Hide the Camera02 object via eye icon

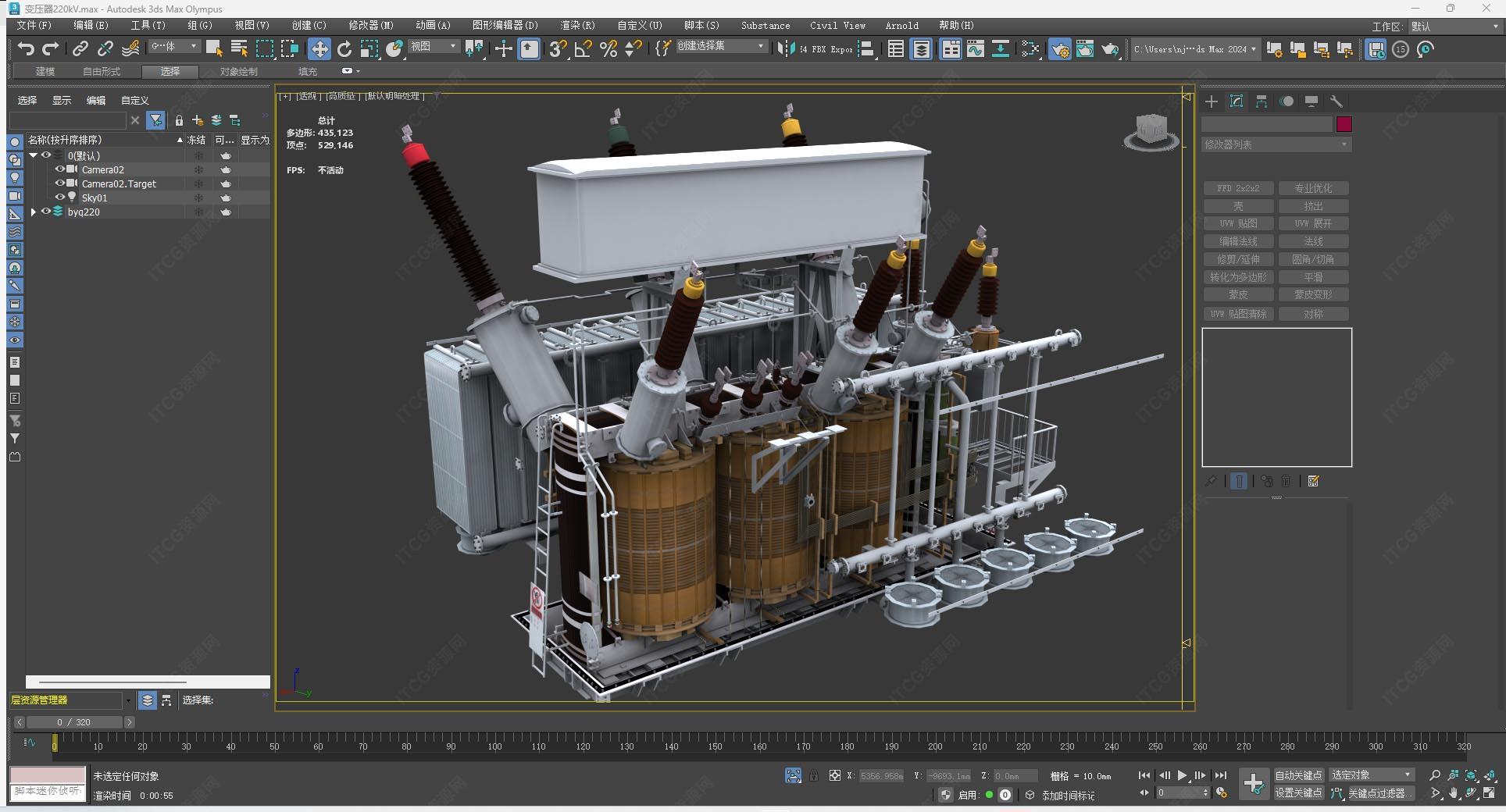(59, 169)
